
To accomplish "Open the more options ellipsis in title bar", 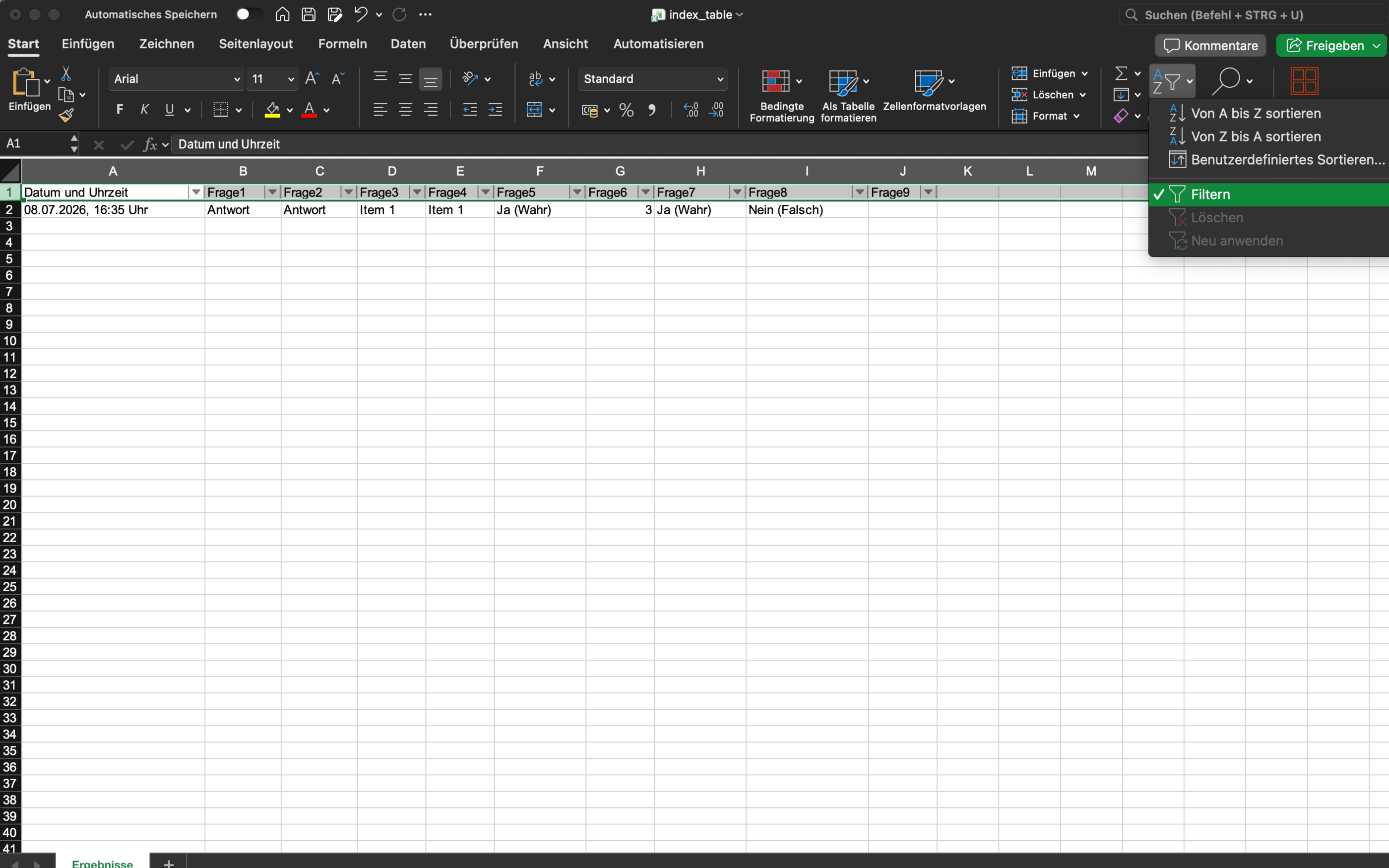I will pos(425,14).
